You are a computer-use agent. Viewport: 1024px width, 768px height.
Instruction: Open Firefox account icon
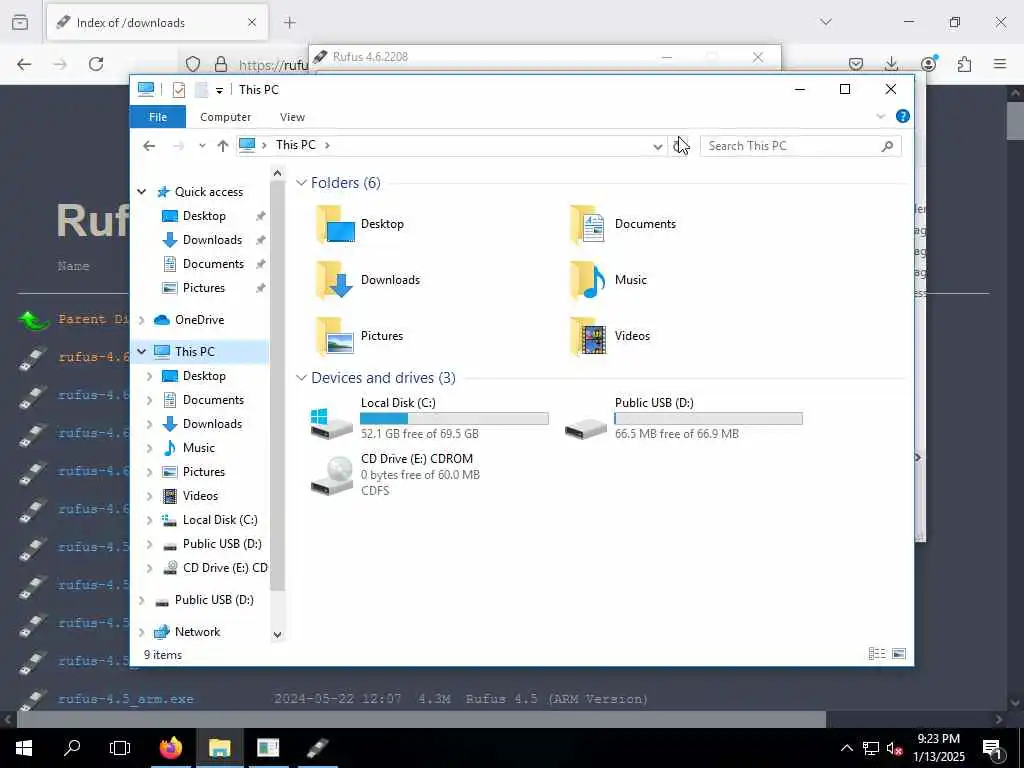(929, 63)
